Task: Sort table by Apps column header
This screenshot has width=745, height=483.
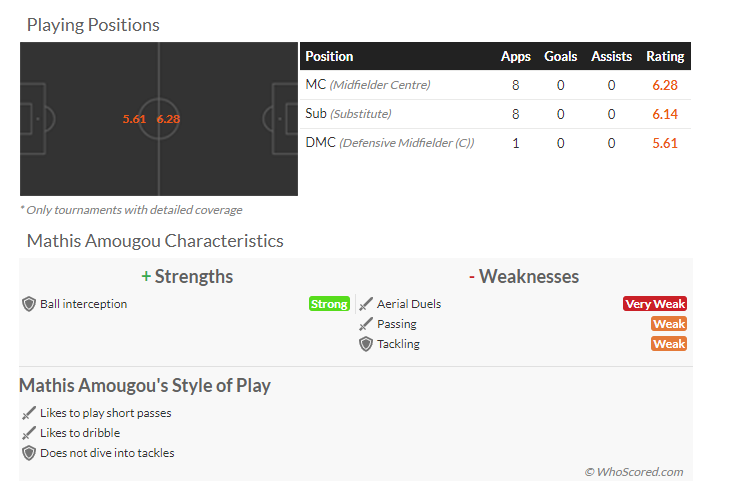Action: pos(516,57)
